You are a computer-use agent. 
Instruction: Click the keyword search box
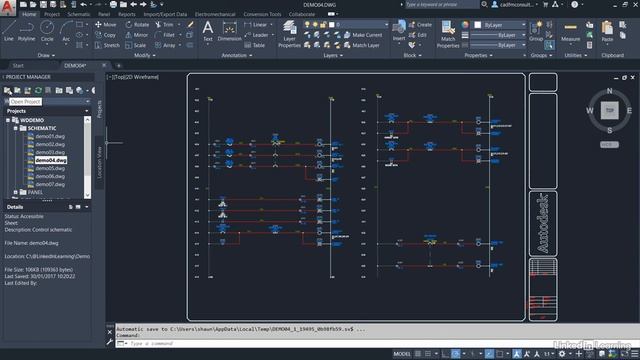tap(442, 4)
